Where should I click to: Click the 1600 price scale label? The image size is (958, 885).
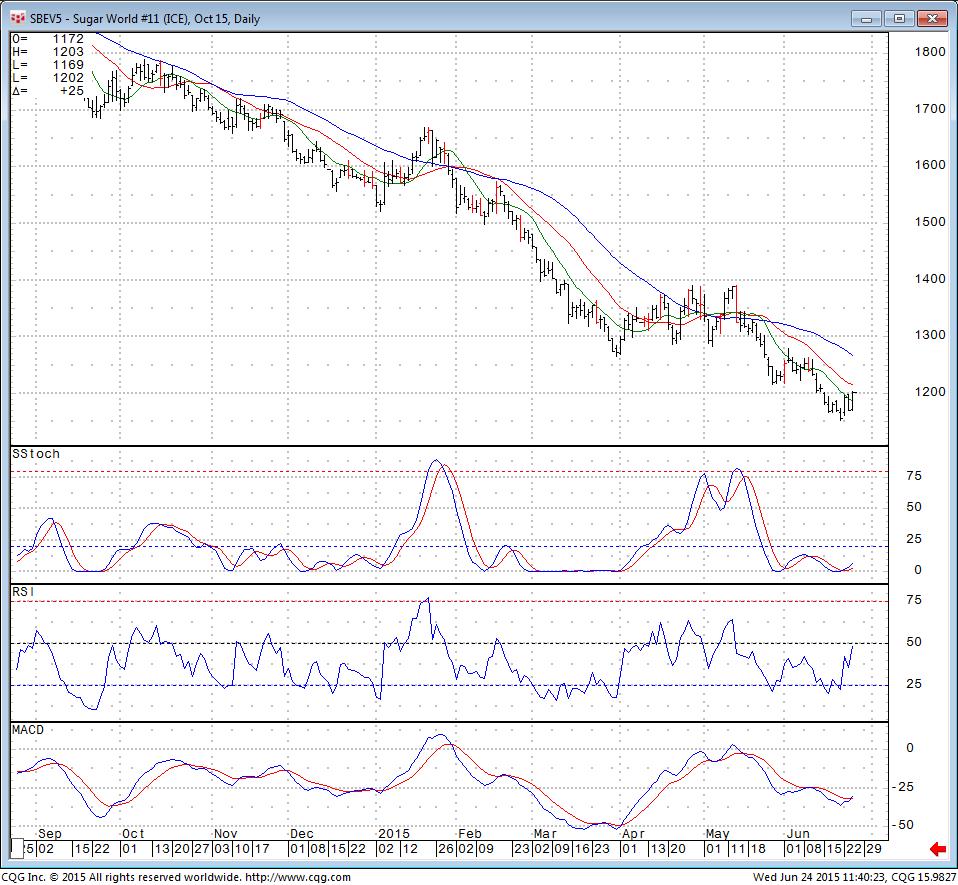pos(930,165)
